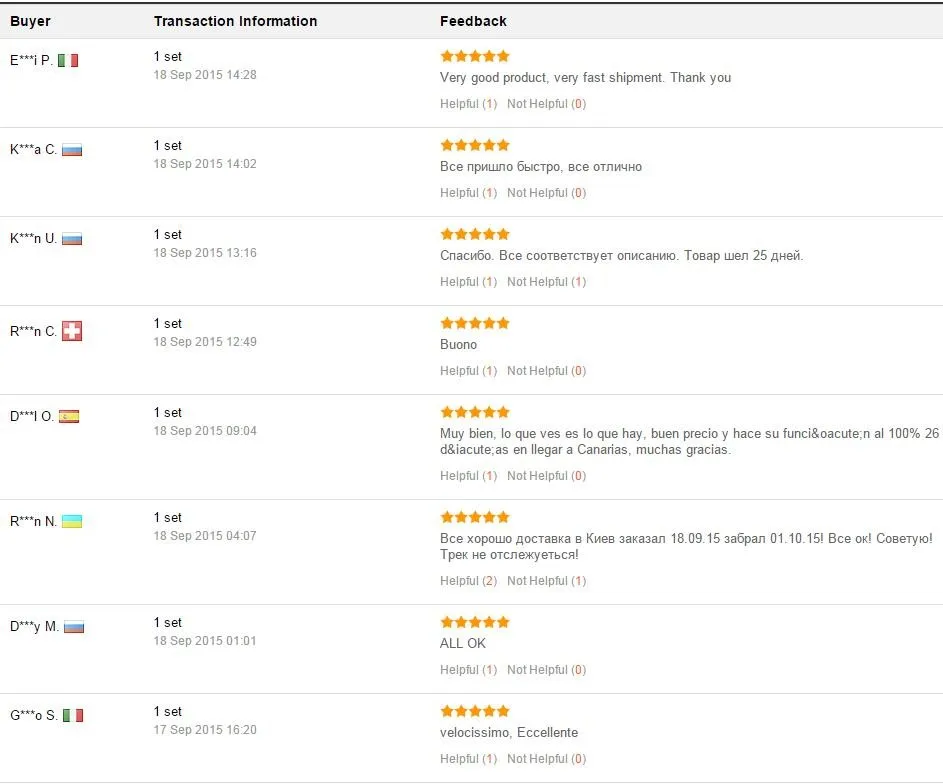
Task: Click buyer name D***y M.
Action: [34, 626]
